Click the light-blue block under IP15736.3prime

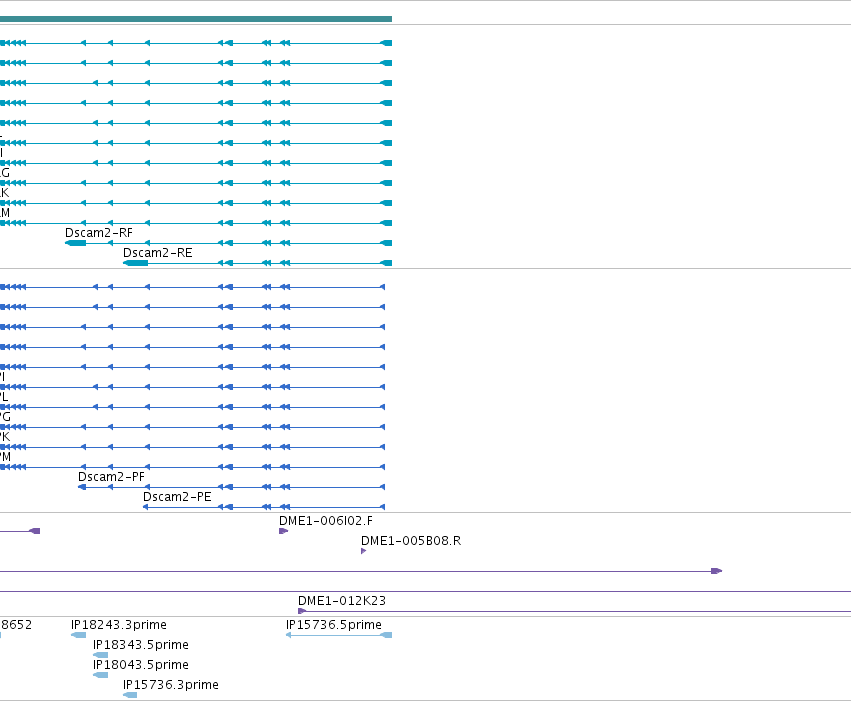[x=130, y=695]
